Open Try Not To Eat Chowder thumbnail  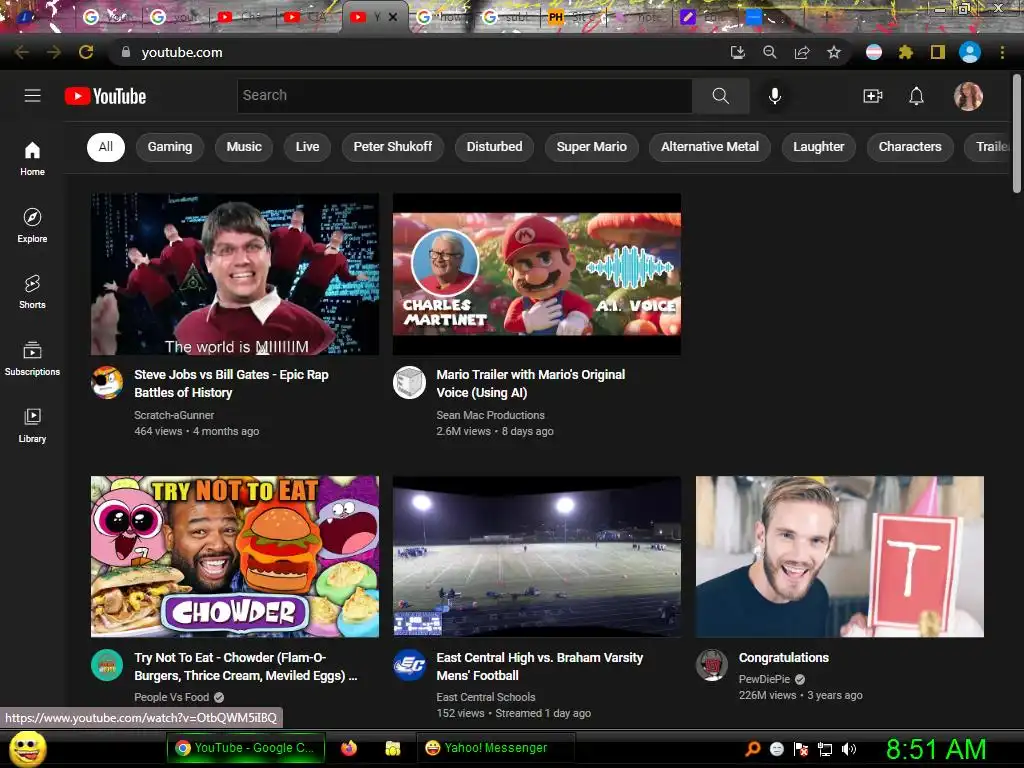[x=234, y=556]
